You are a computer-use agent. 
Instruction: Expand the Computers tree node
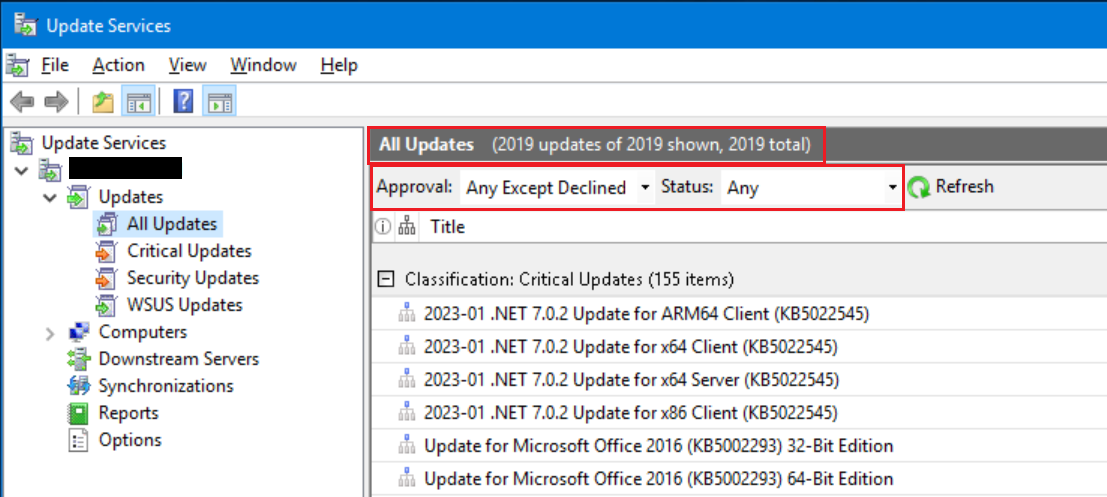[x=49, y=333]
